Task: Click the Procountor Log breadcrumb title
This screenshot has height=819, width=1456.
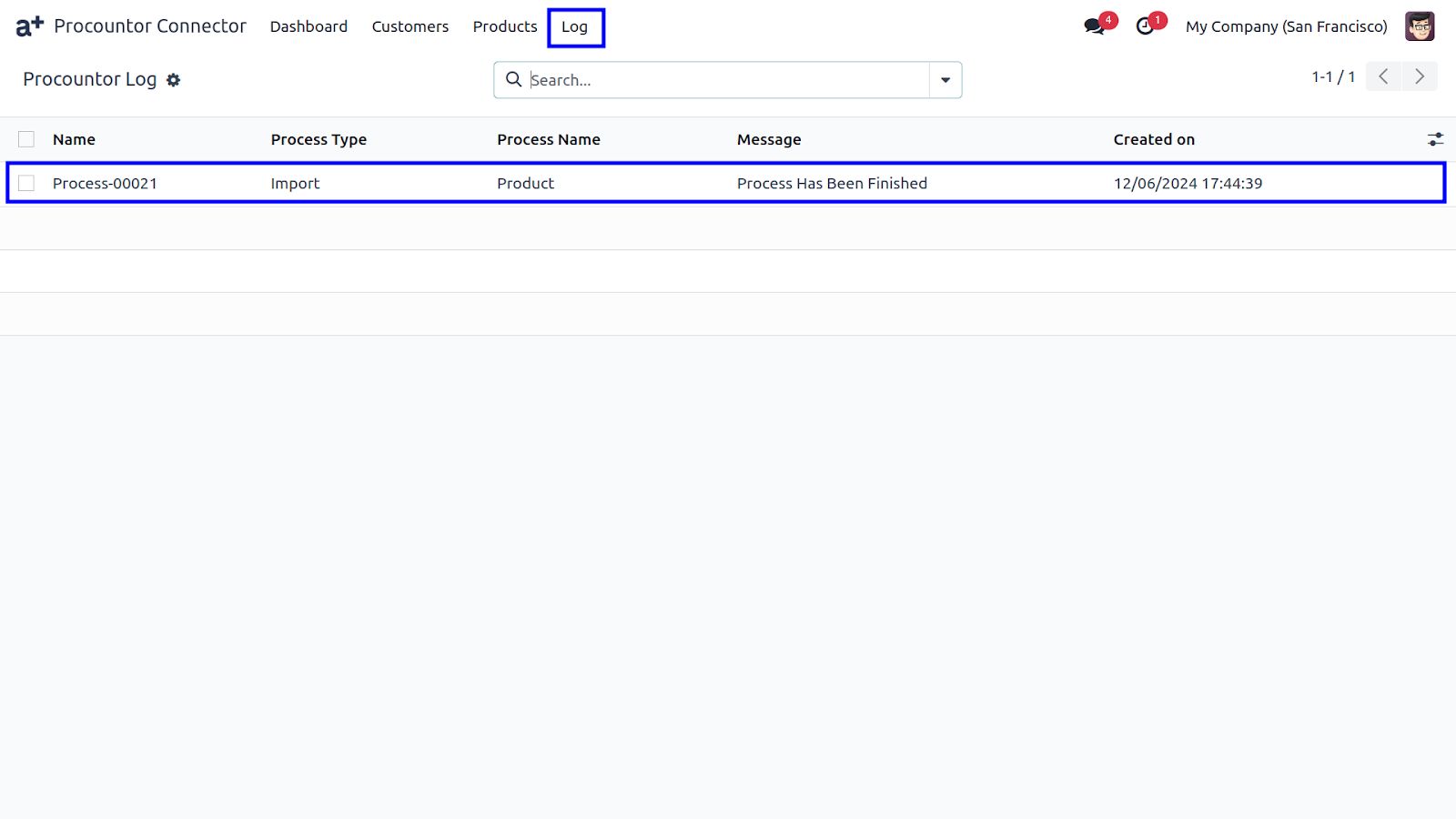Action: 90,79
